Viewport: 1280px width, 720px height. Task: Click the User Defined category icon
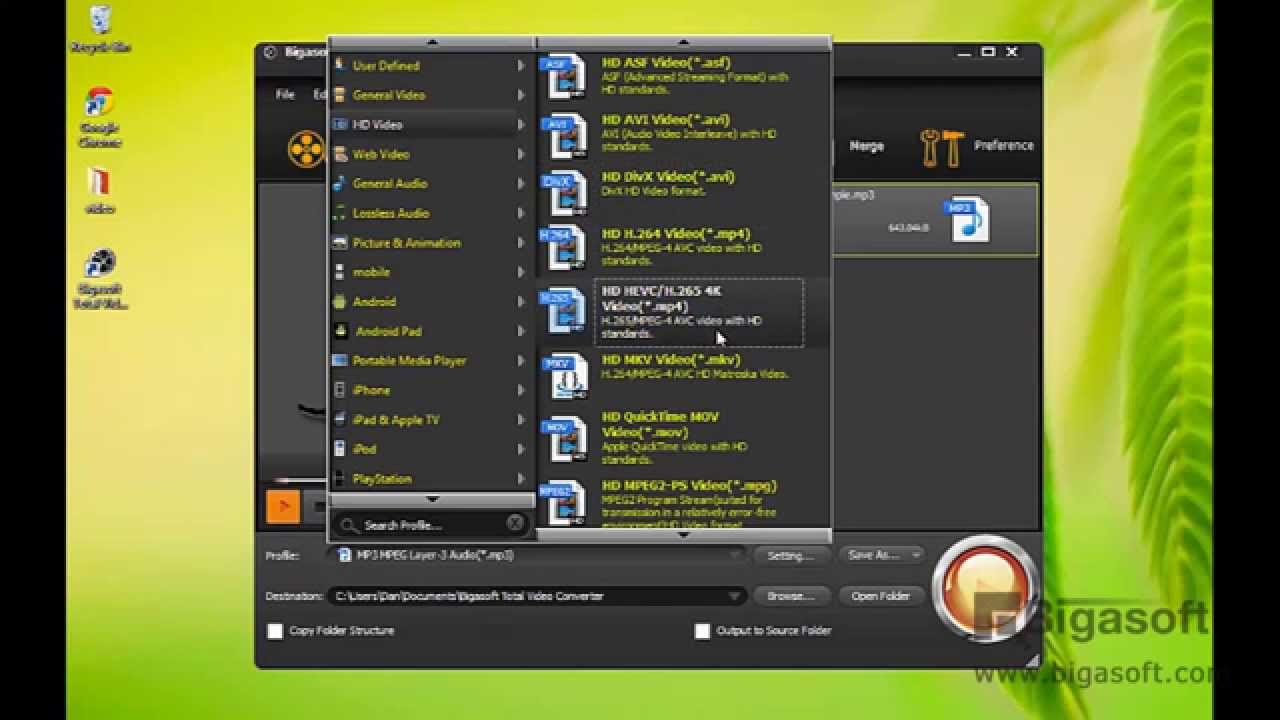click(340, 66)
